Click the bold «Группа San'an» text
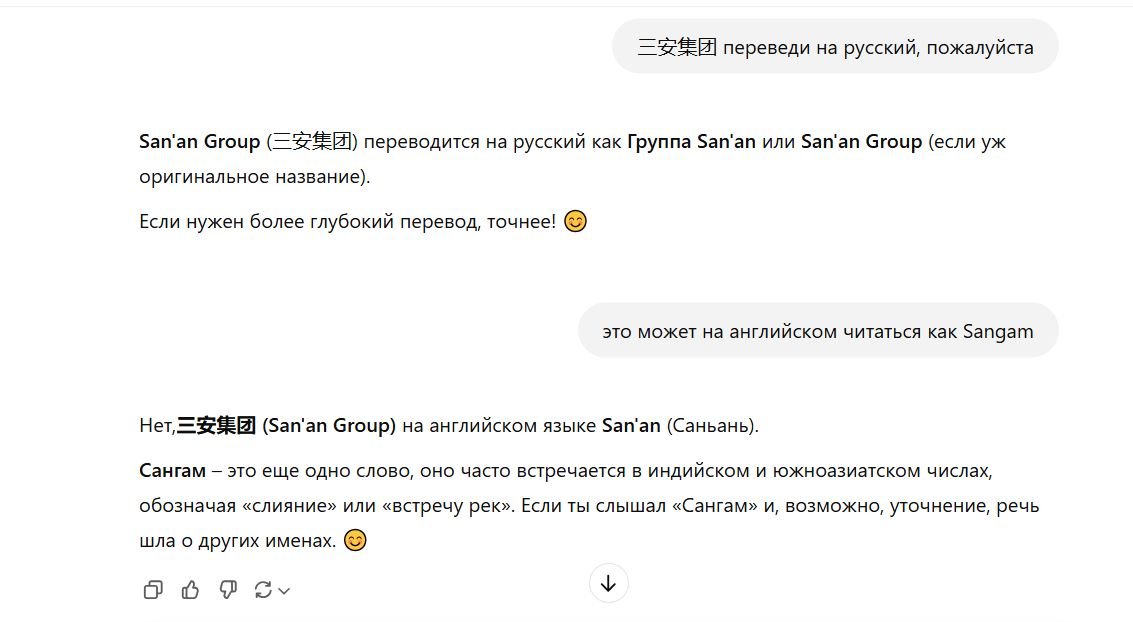The height and width of the screenshot is (622, 1133). (x=691, y=142)
